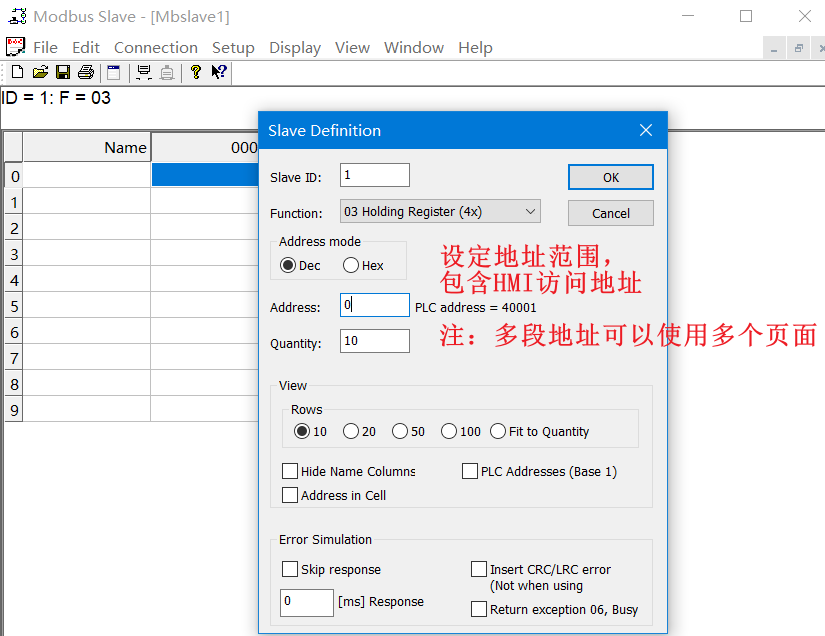The width and height of the screenshot is (825, 636).
Task: Click row header 5 in the table
Action: pyautogui.click(x=14, y=306)
